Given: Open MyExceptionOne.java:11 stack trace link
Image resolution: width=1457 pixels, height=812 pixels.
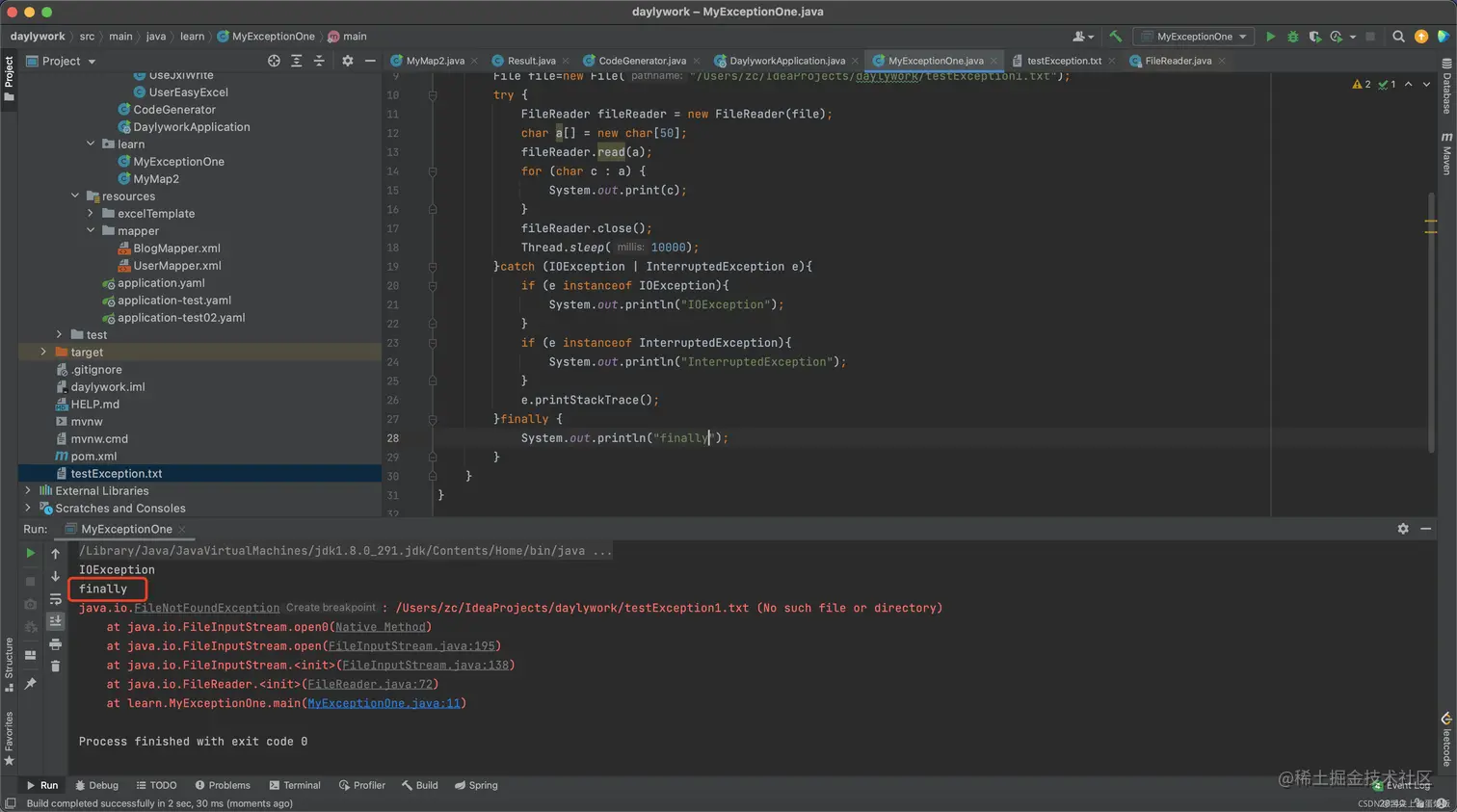Looking at the screenshot, I should coord(384,703).
